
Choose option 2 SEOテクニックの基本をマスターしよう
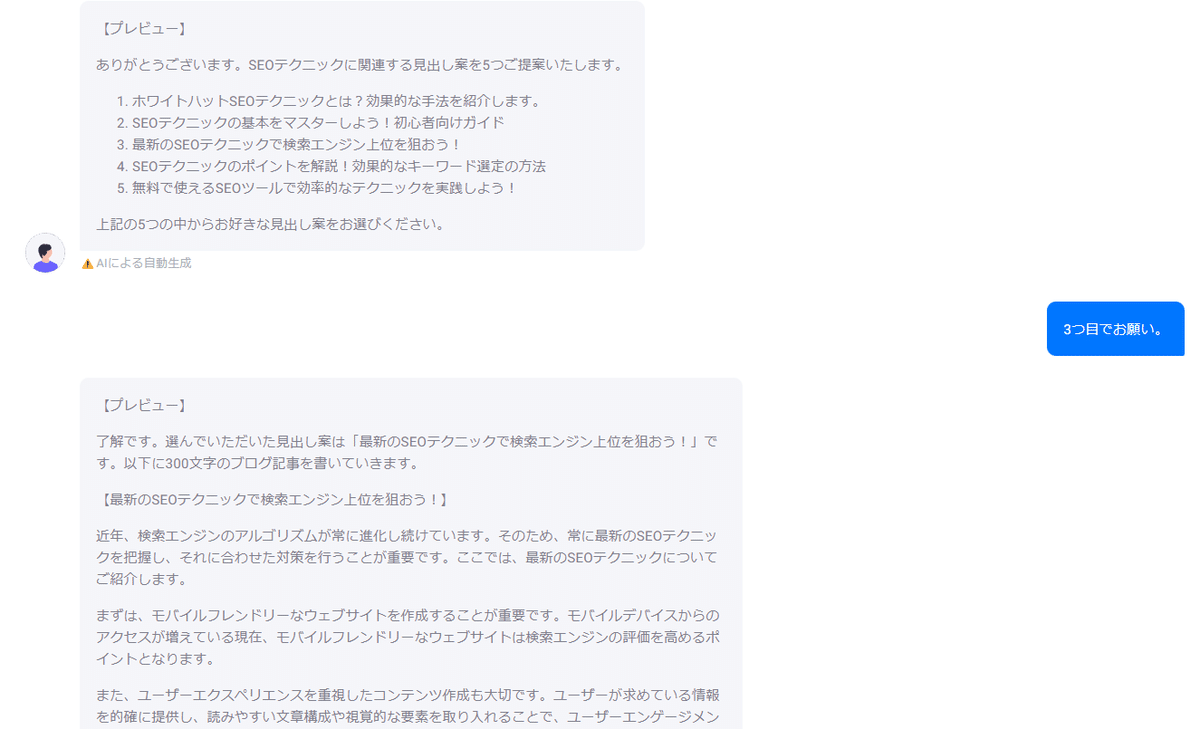[310, 123]
